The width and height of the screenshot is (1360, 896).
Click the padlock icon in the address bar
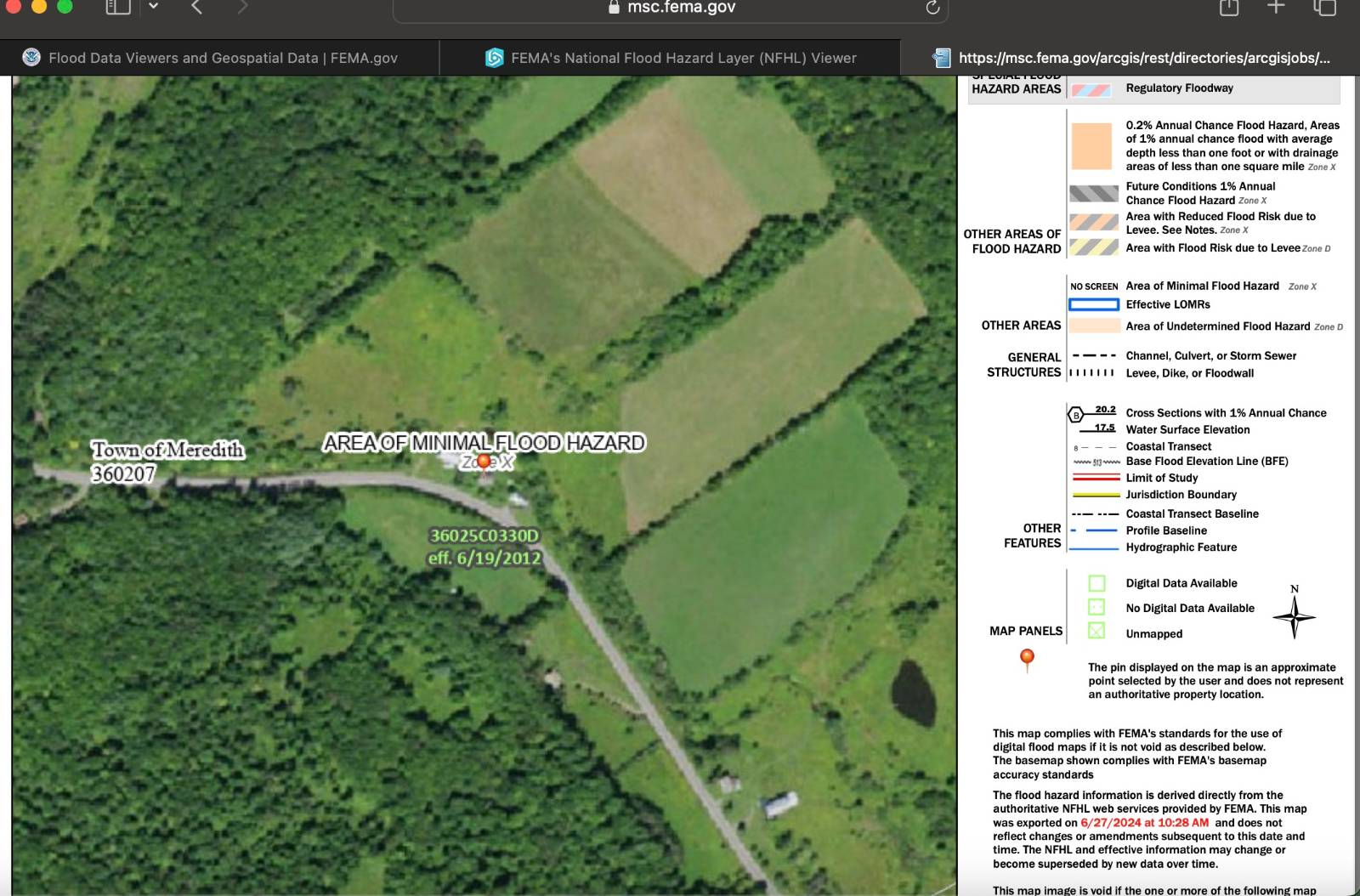tap(614, 6)
